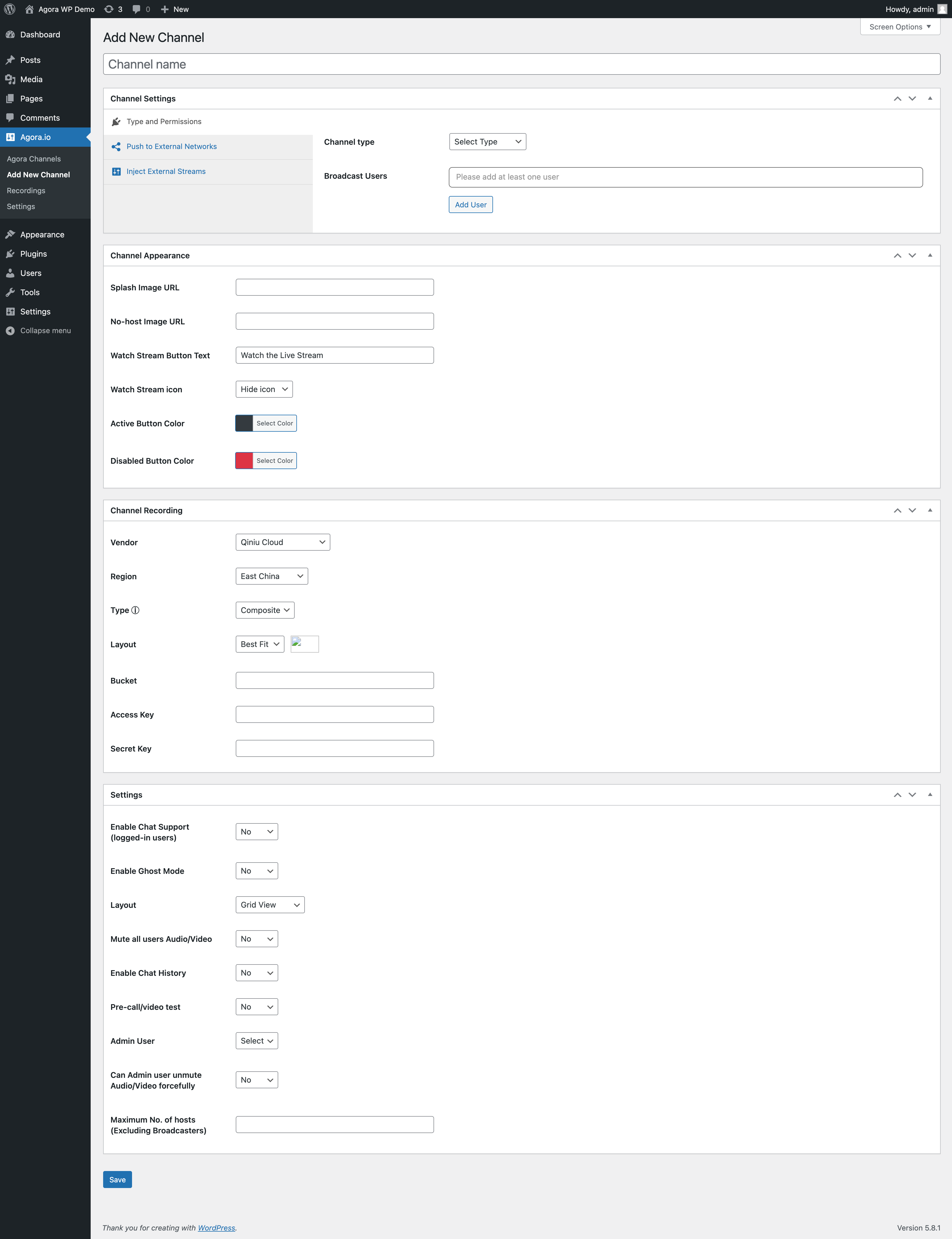Open the Watch Stream icon dropdown
The height and width of the screenshot is (1239, 952).
click(264, 389)
